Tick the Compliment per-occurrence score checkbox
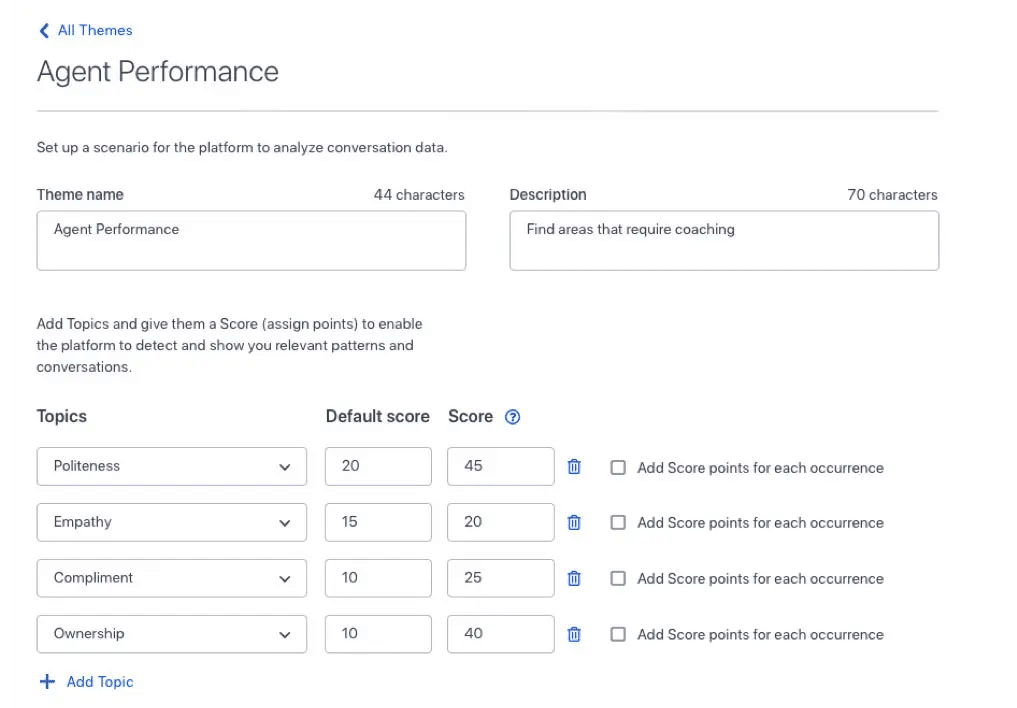Image resolution: width=1017 pixels, height=708 pixels. click(x=618, y=578)
